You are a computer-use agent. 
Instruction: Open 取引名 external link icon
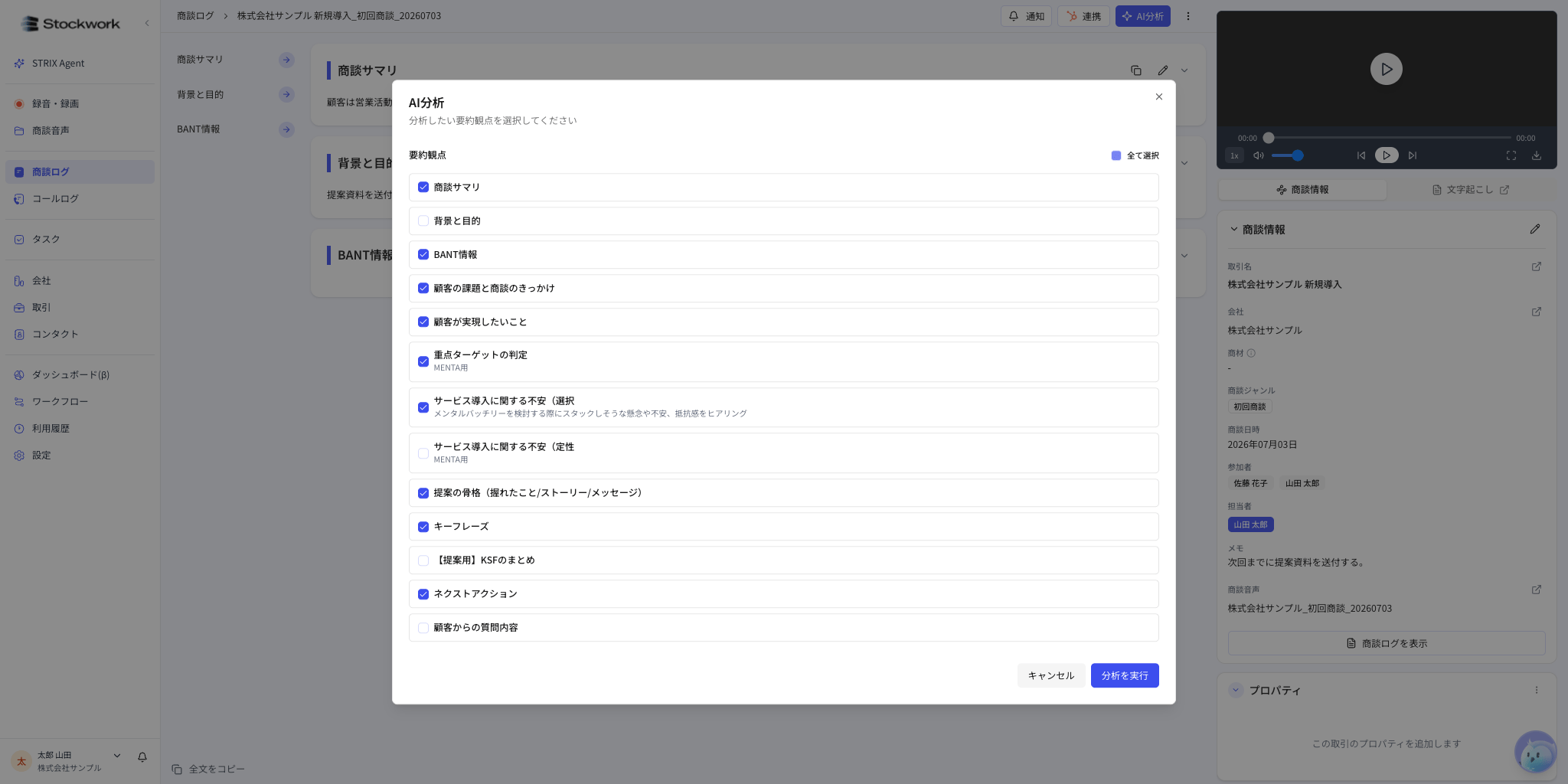[x=1537, y=266]
